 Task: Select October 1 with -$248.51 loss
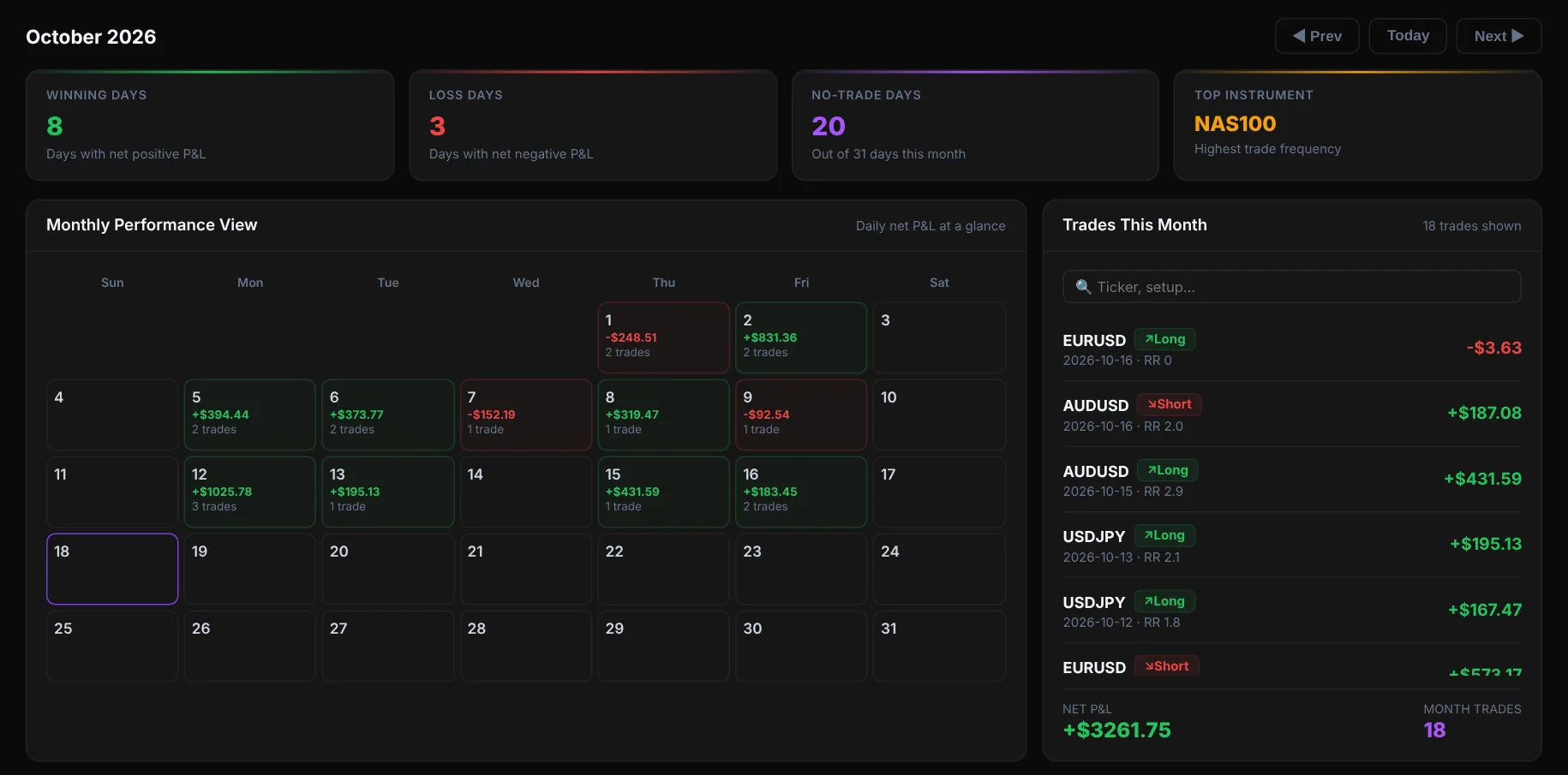tap(663, 337)
